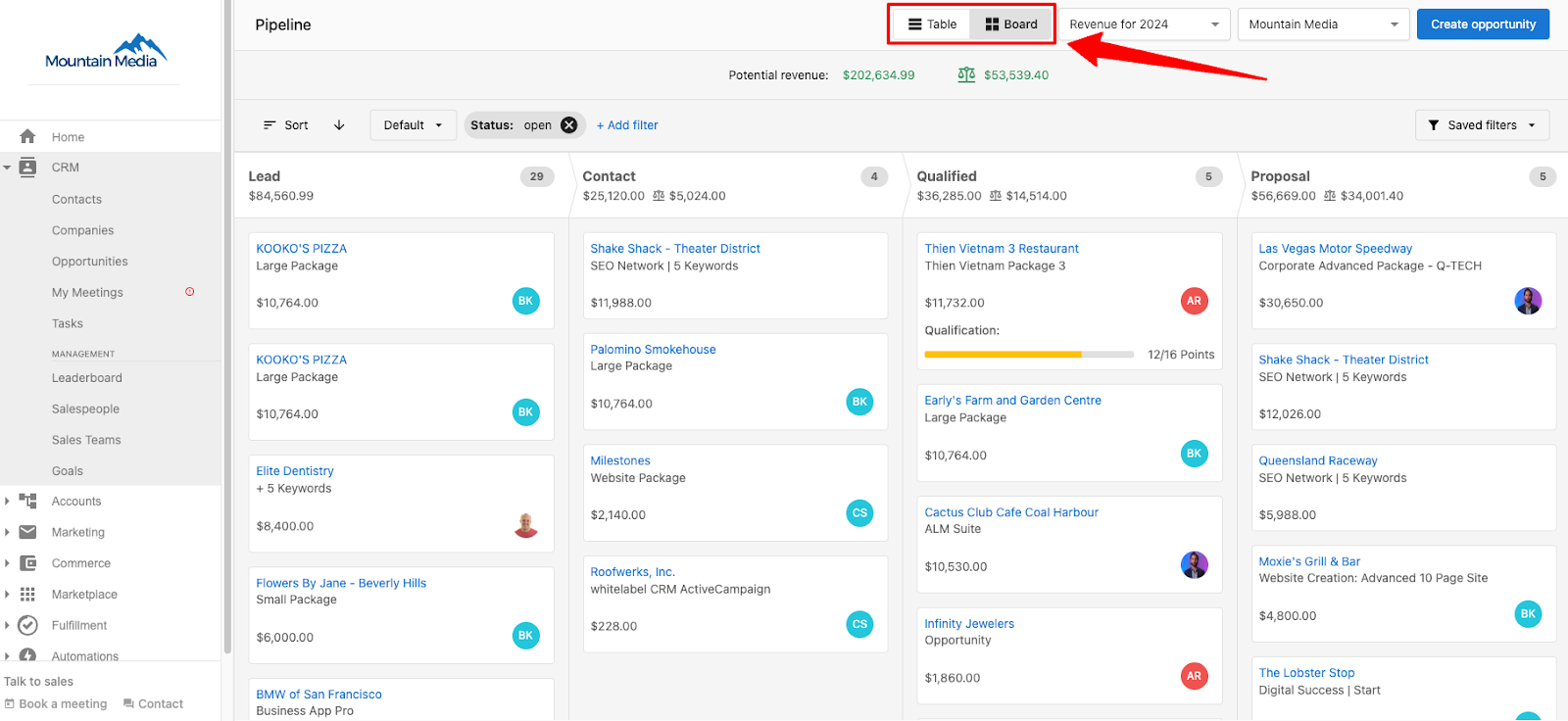Open the Leaderboard menu item

click(x=87, y=378)
